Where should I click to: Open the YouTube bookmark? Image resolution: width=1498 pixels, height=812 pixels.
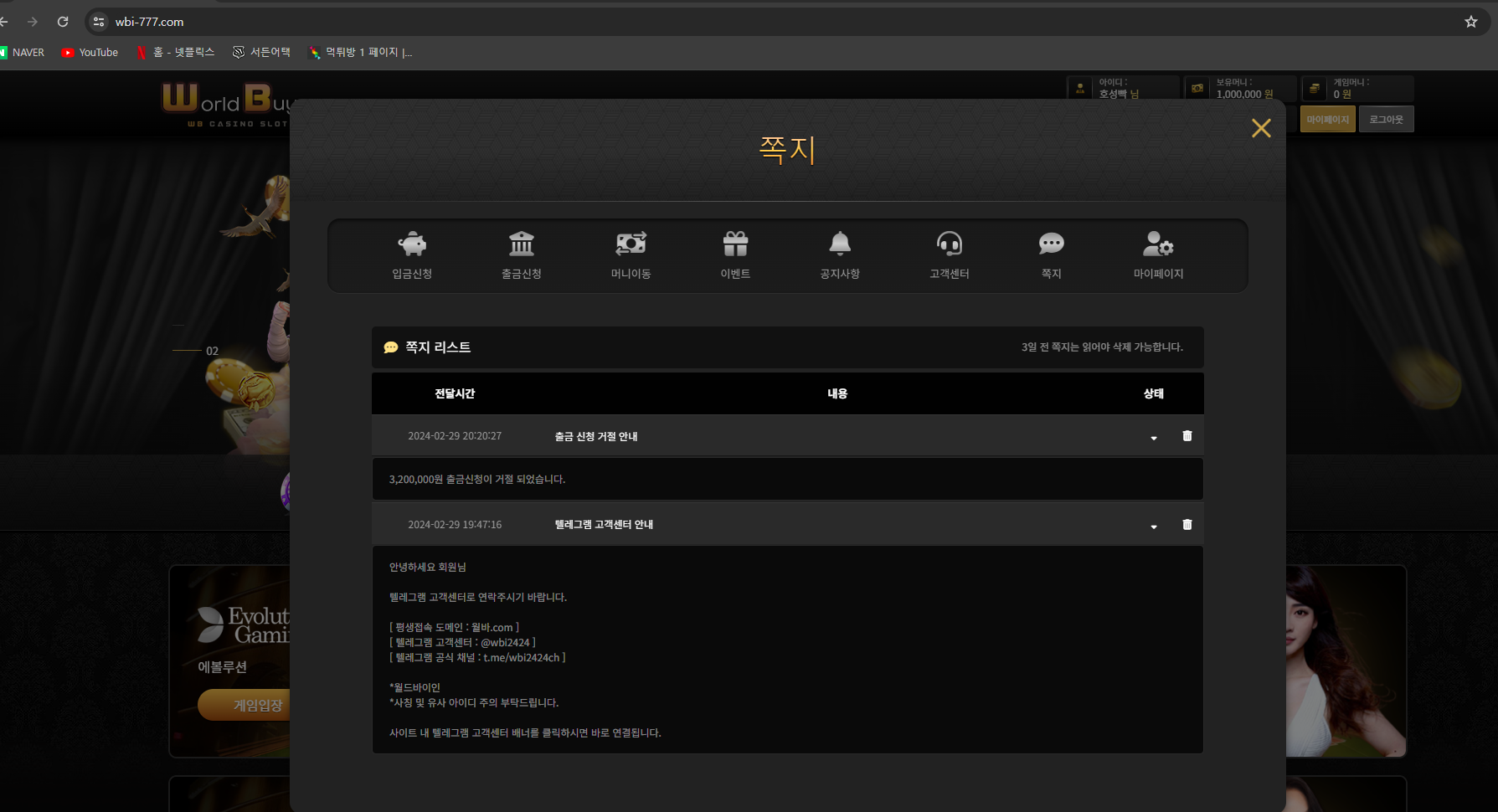click(x=90, y=53)
